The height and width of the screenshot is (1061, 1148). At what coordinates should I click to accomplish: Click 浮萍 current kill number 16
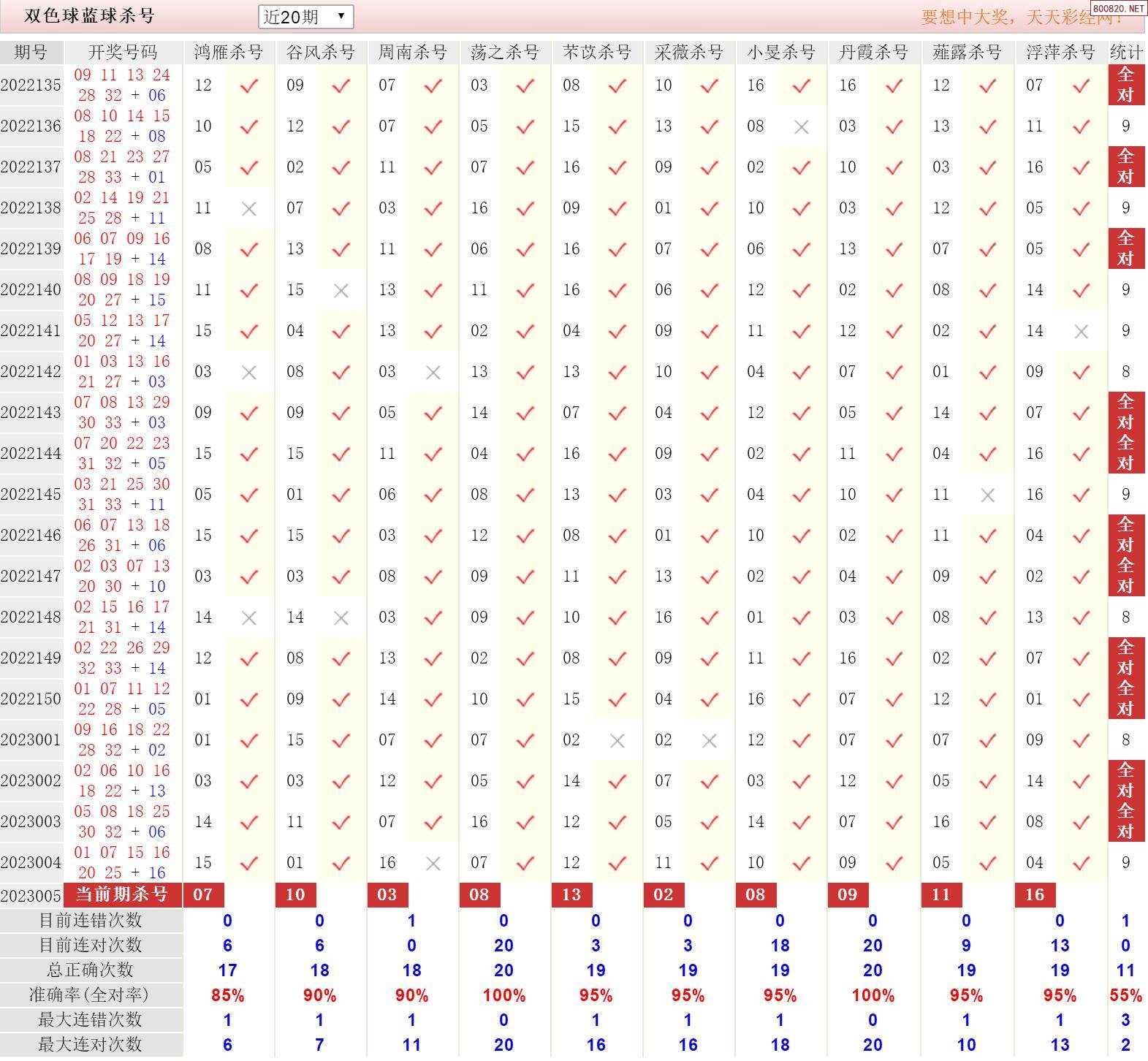1035,894
